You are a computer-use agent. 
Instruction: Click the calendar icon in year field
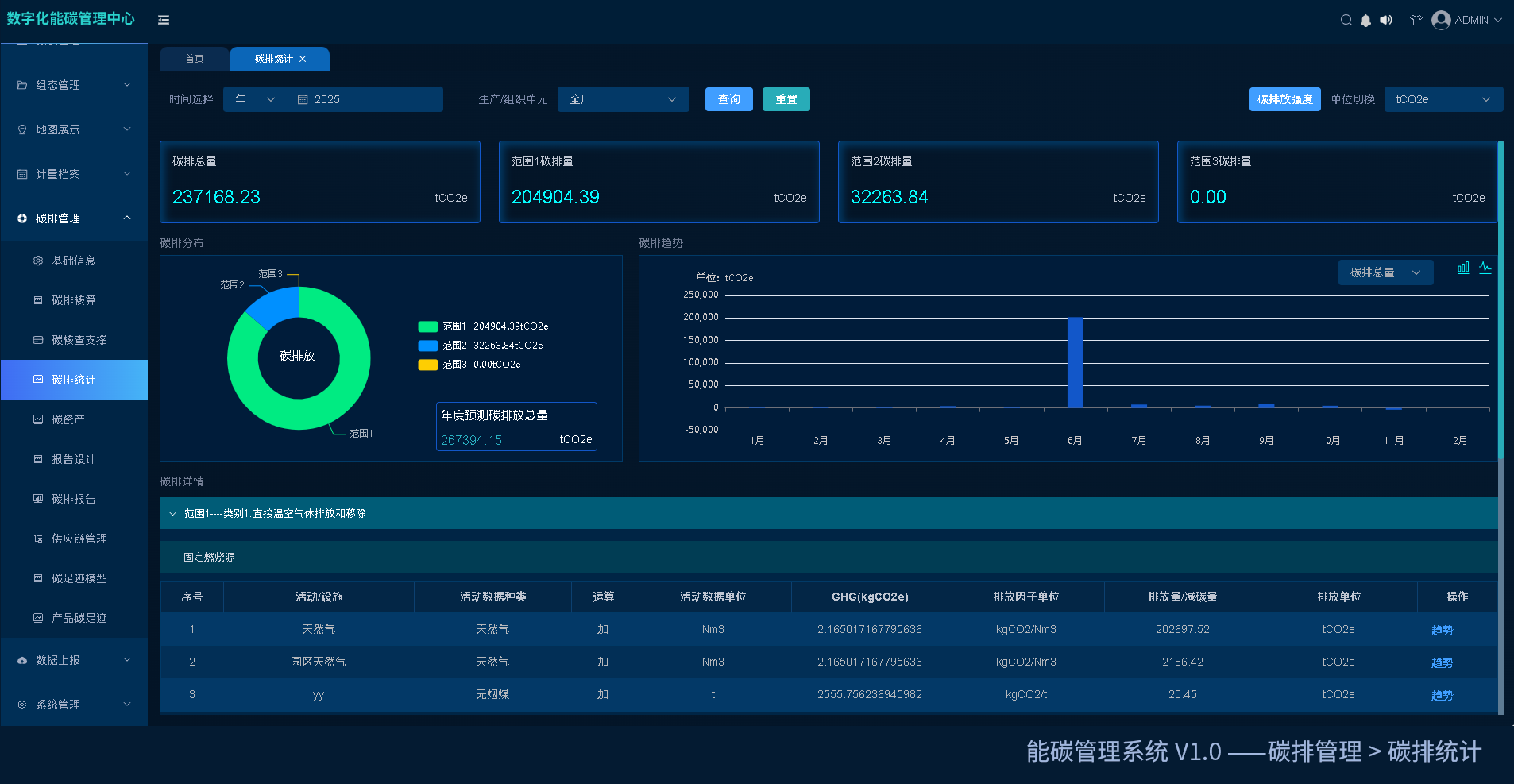pos(303,99)
